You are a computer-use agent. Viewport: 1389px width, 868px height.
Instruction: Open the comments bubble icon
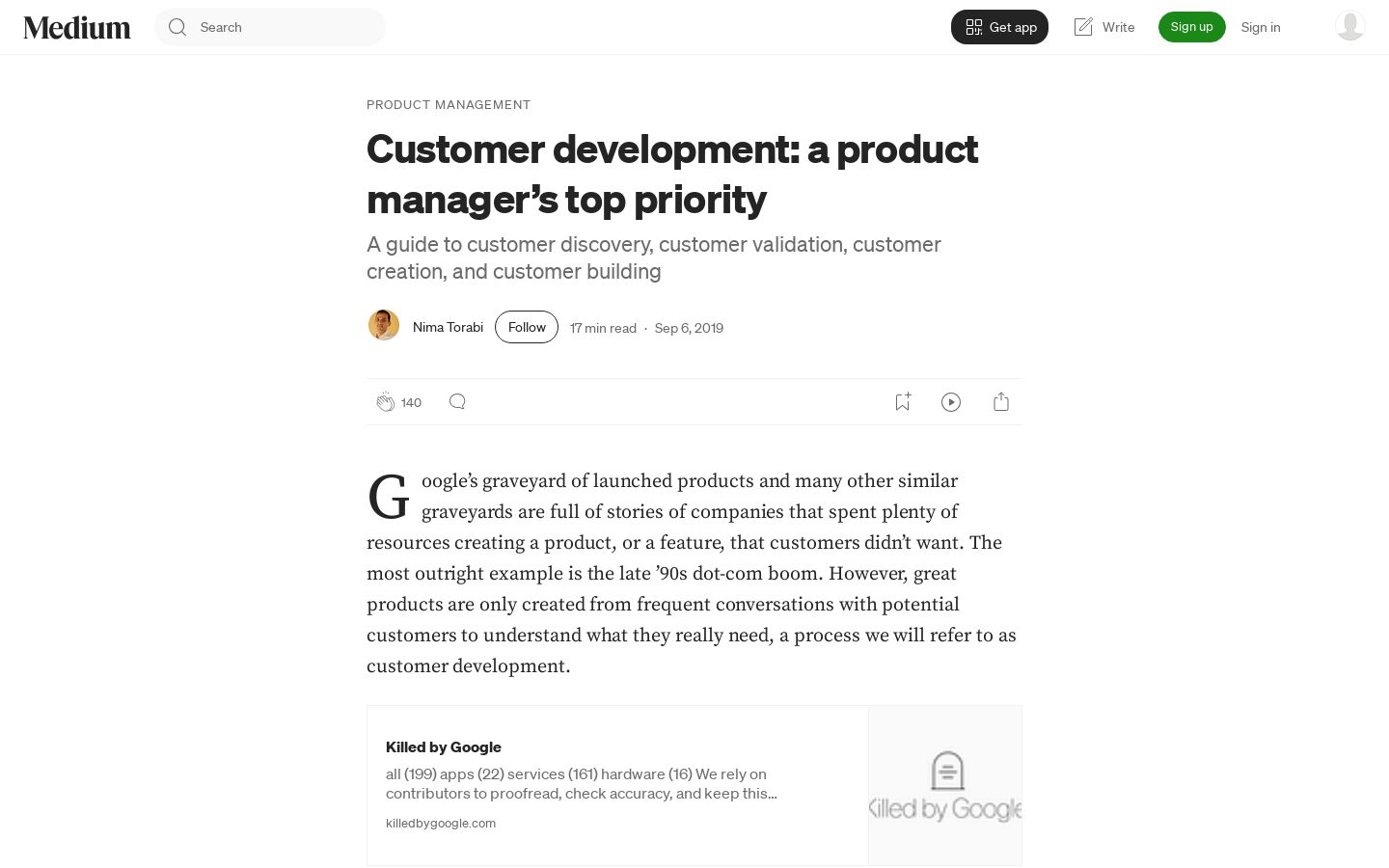(457, 401)
